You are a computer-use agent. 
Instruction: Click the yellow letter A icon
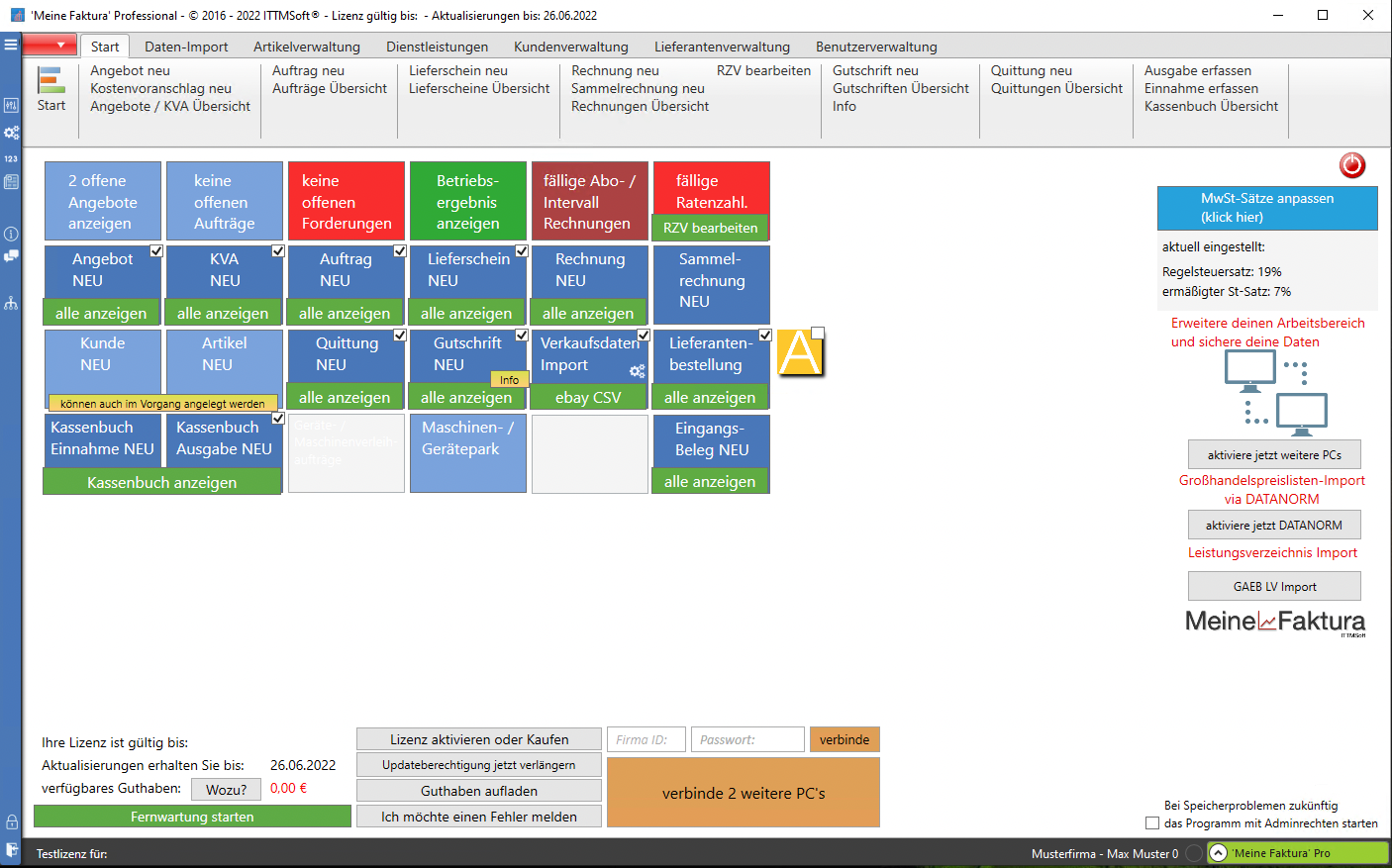coord(800,353)
